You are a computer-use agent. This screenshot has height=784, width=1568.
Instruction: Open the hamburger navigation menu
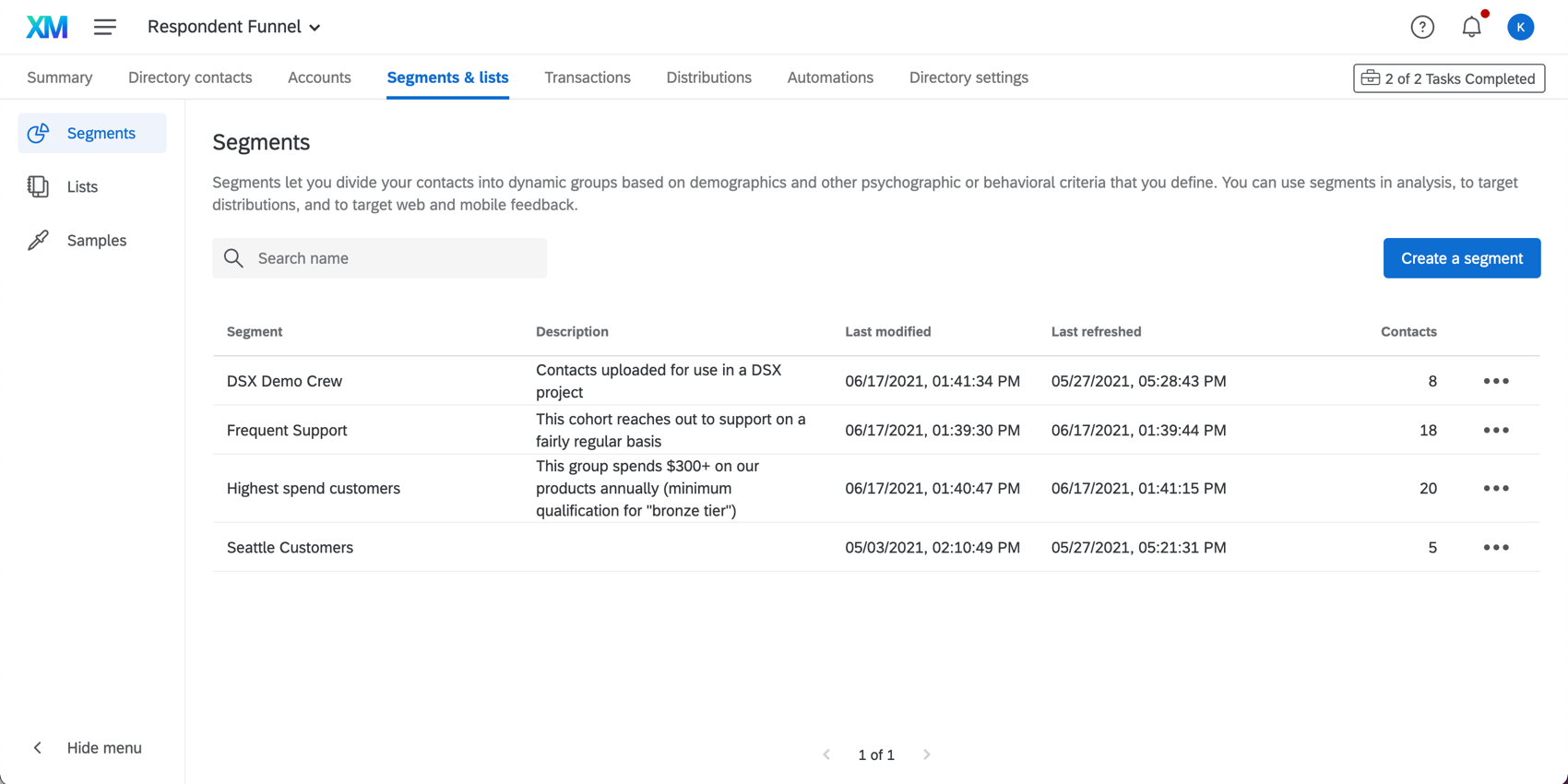pyautogui.click(x=105, y=27)
